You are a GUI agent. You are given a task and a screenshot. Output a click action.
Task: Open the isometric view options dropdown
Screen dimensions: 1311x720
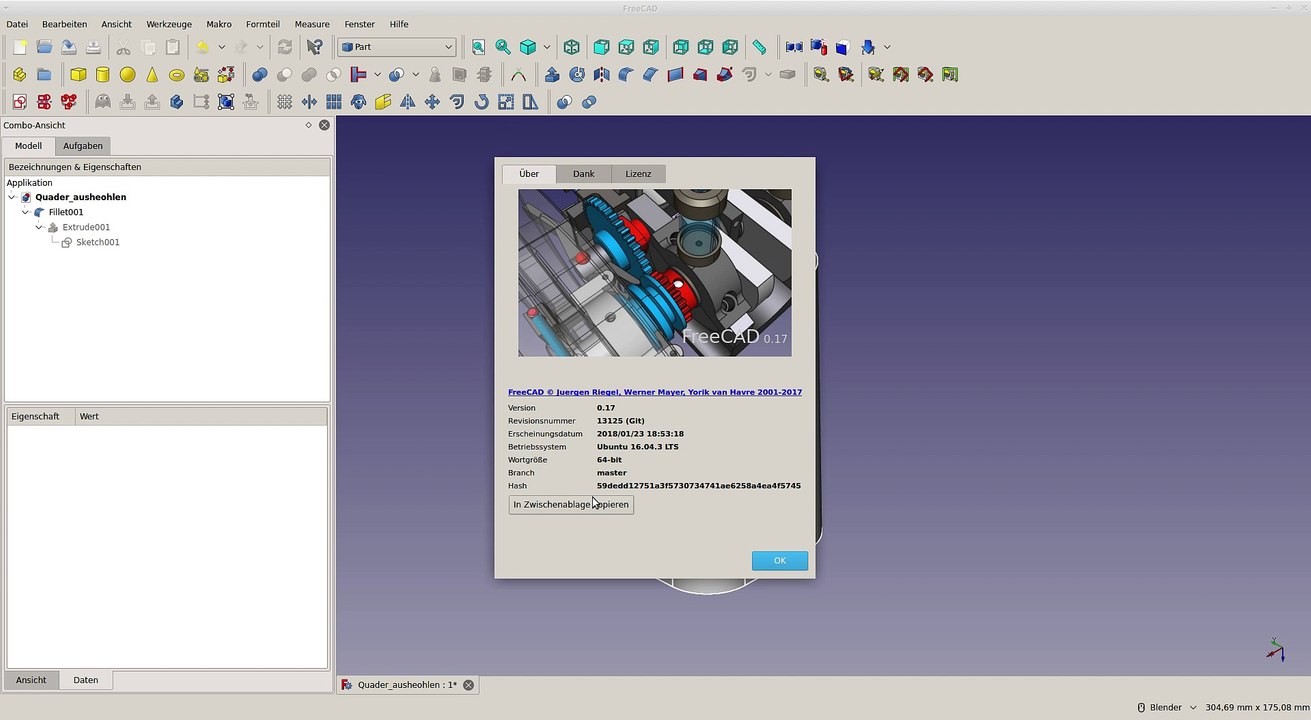click(x=547, y=47)
